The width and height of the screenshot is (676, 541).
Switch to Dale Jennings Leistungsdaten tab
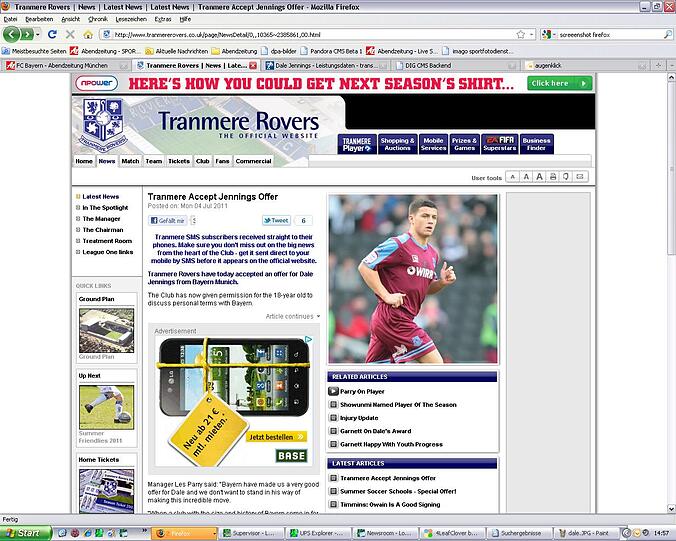click(x=326, y=66)
